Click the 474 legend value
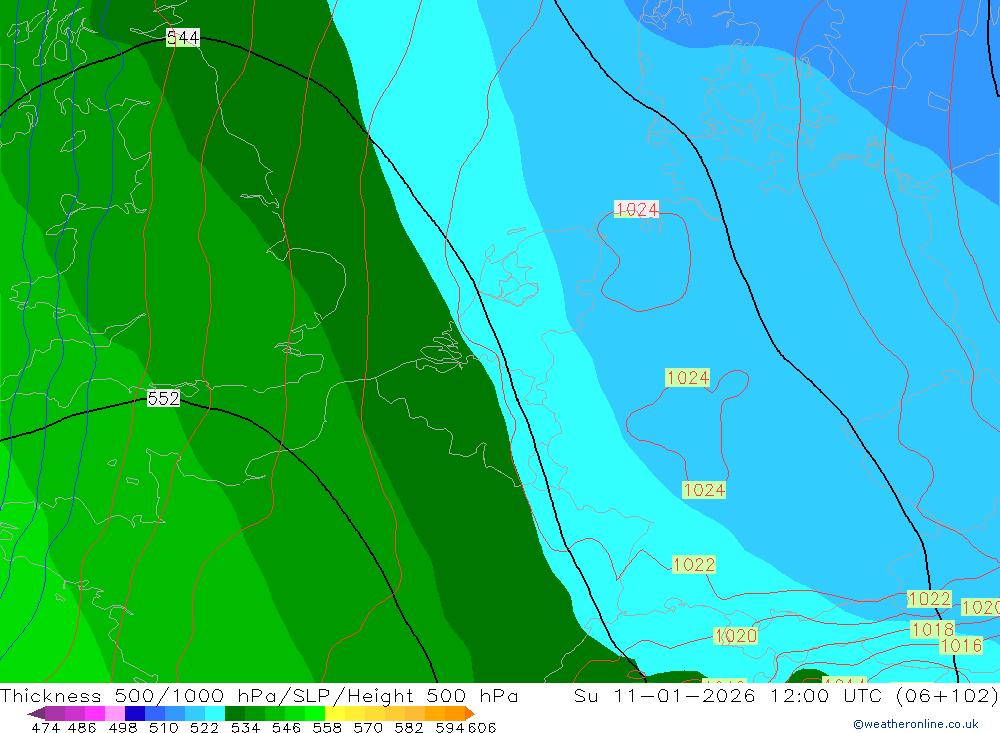The image size is (1000, 733). coord(46,727)
